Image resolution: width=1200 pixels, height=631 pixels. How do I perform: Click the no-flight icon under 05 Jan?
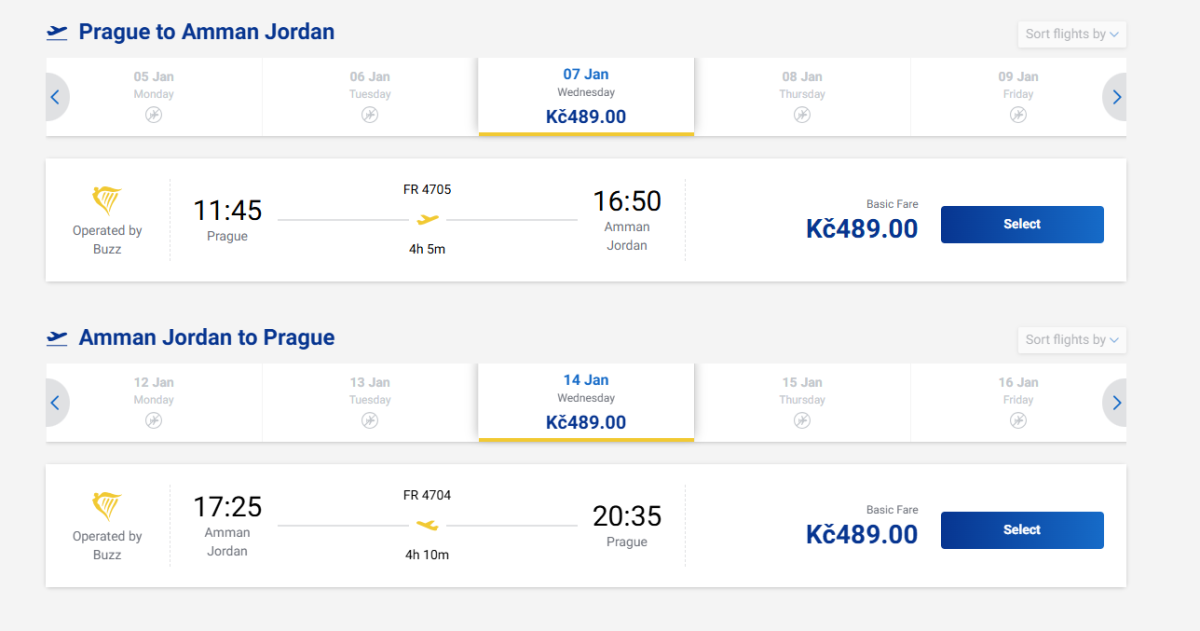point(153,115)
